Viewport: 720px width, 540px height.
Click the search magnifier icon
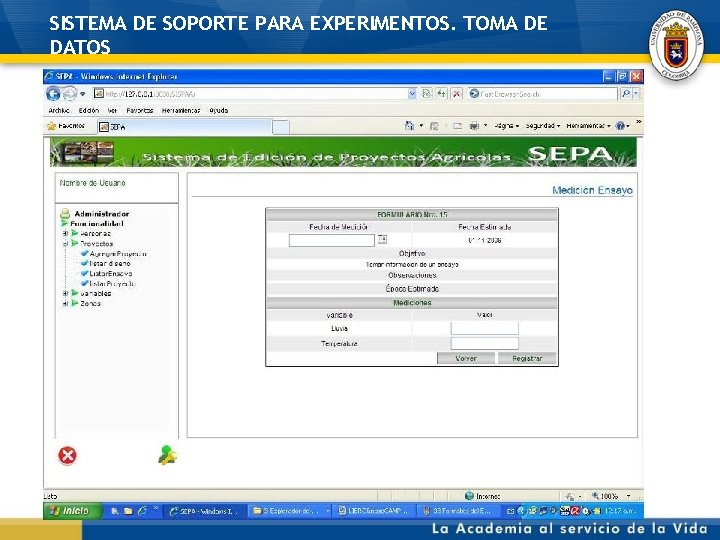(625, 94)
